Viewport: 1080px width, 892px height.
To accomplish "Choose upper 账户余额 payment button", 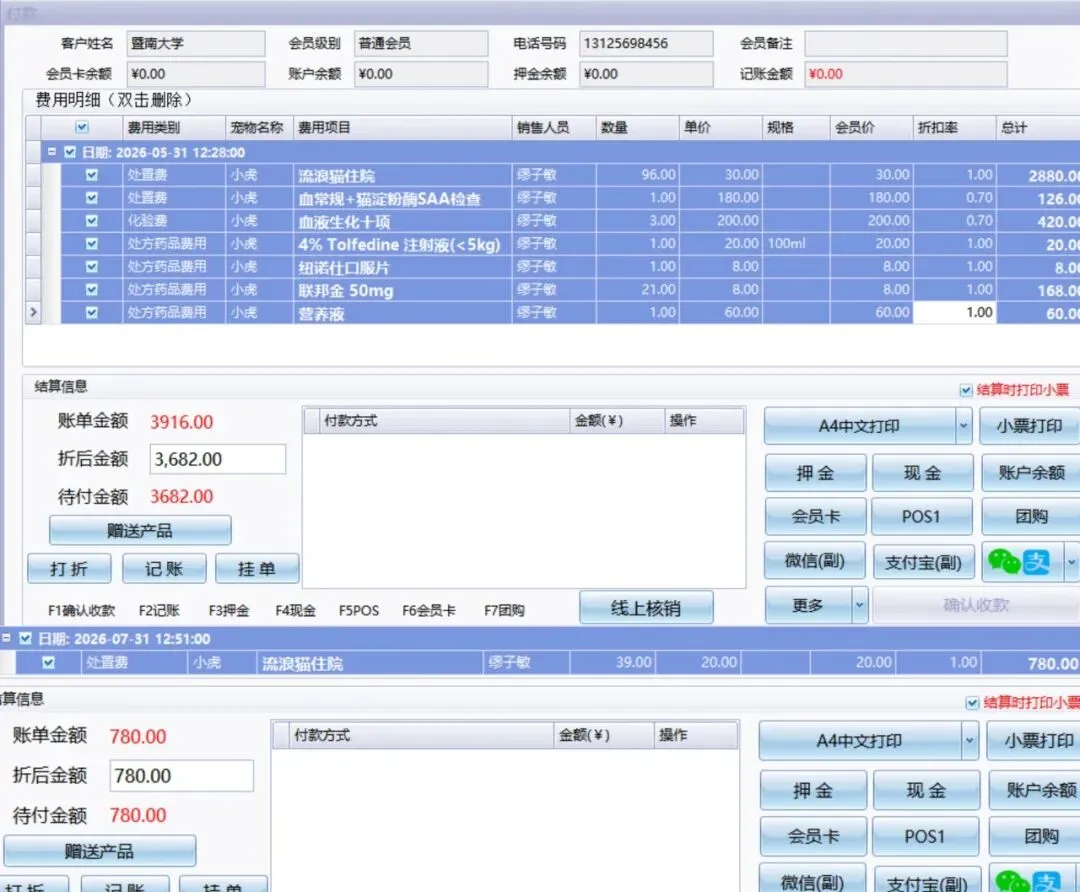I will click(x=1030, y=473).
